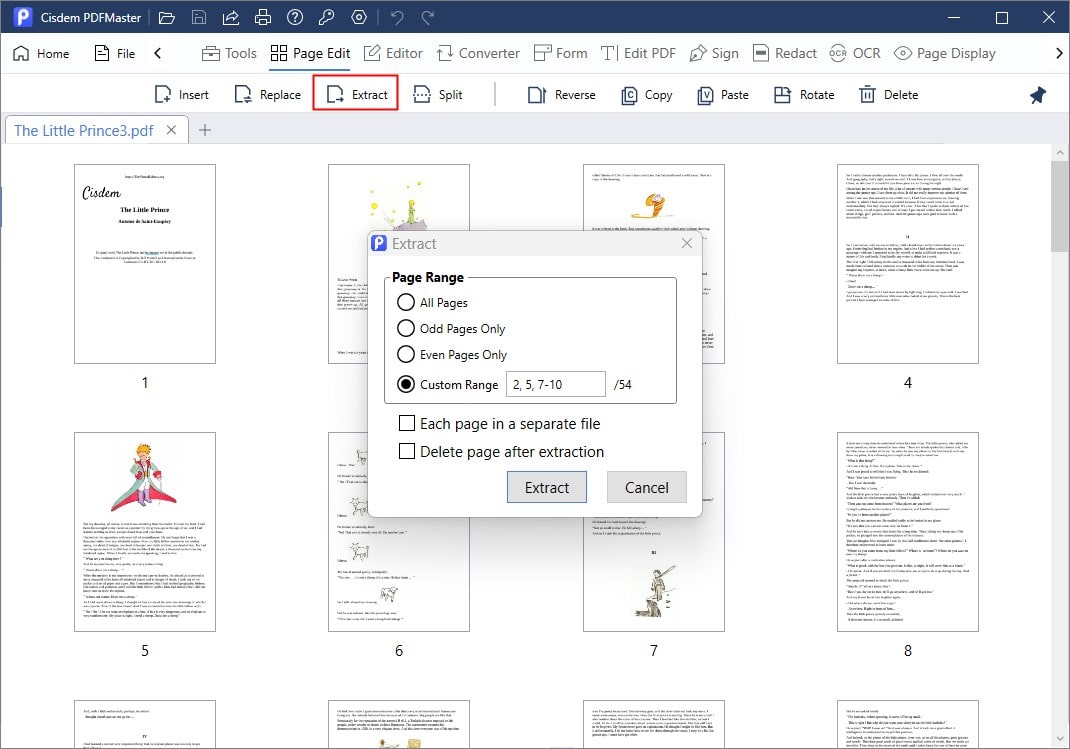The image size is (1070, 749).
Task: Open settings hexagon gear icon
Action: [x=359, y=18]
